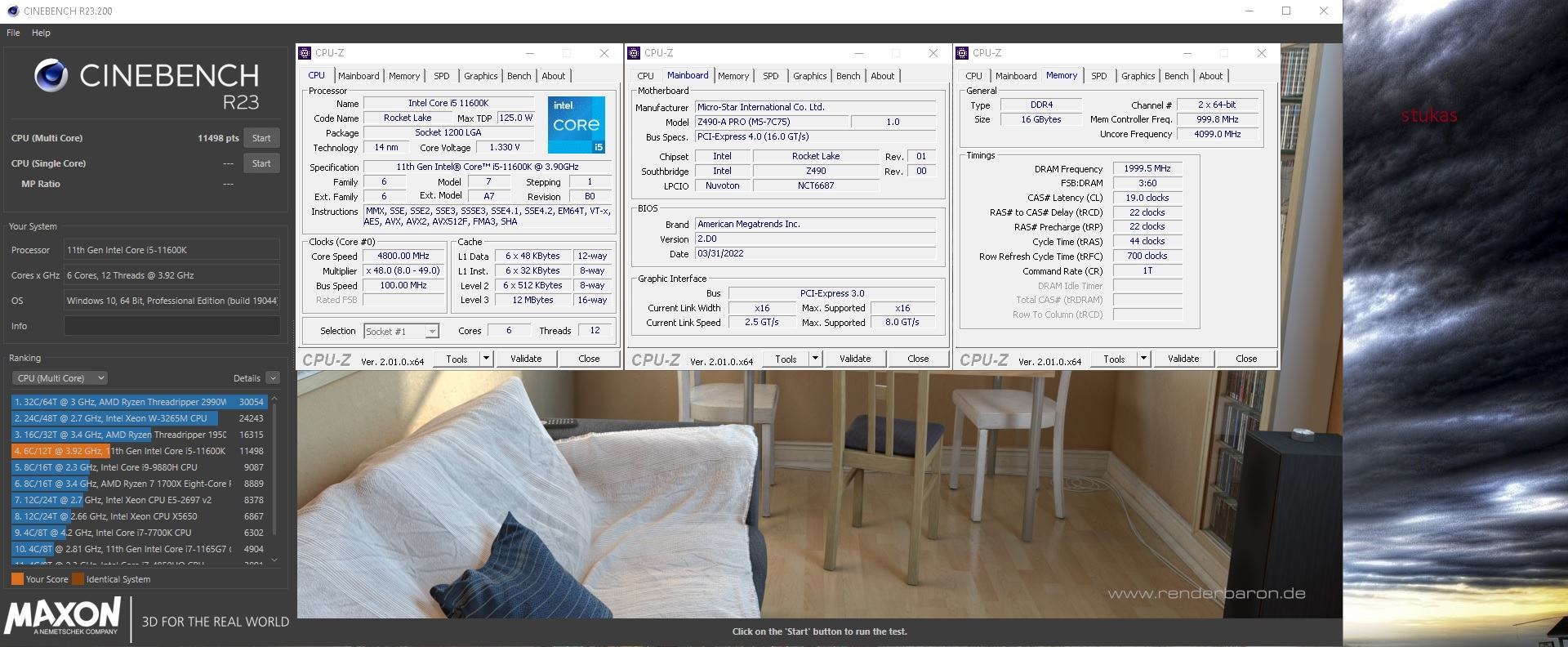Open Memory tab in second CPU-Z window
Image resolution: width=1568 pixels, height=647 pixels.
733,76
